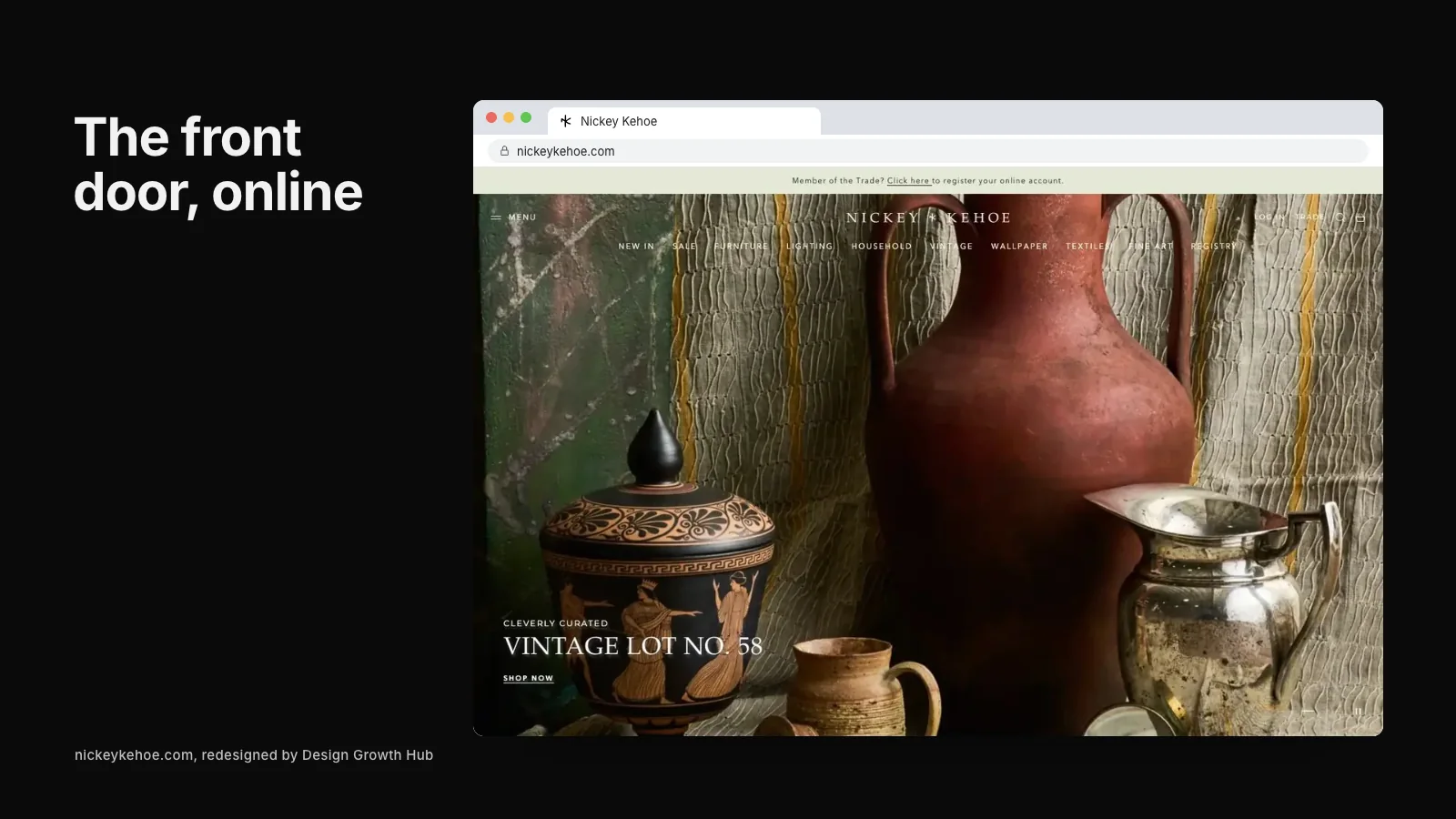Click the LOG IN link
The image size is (1456, 819).
(x=1269, y=217)
